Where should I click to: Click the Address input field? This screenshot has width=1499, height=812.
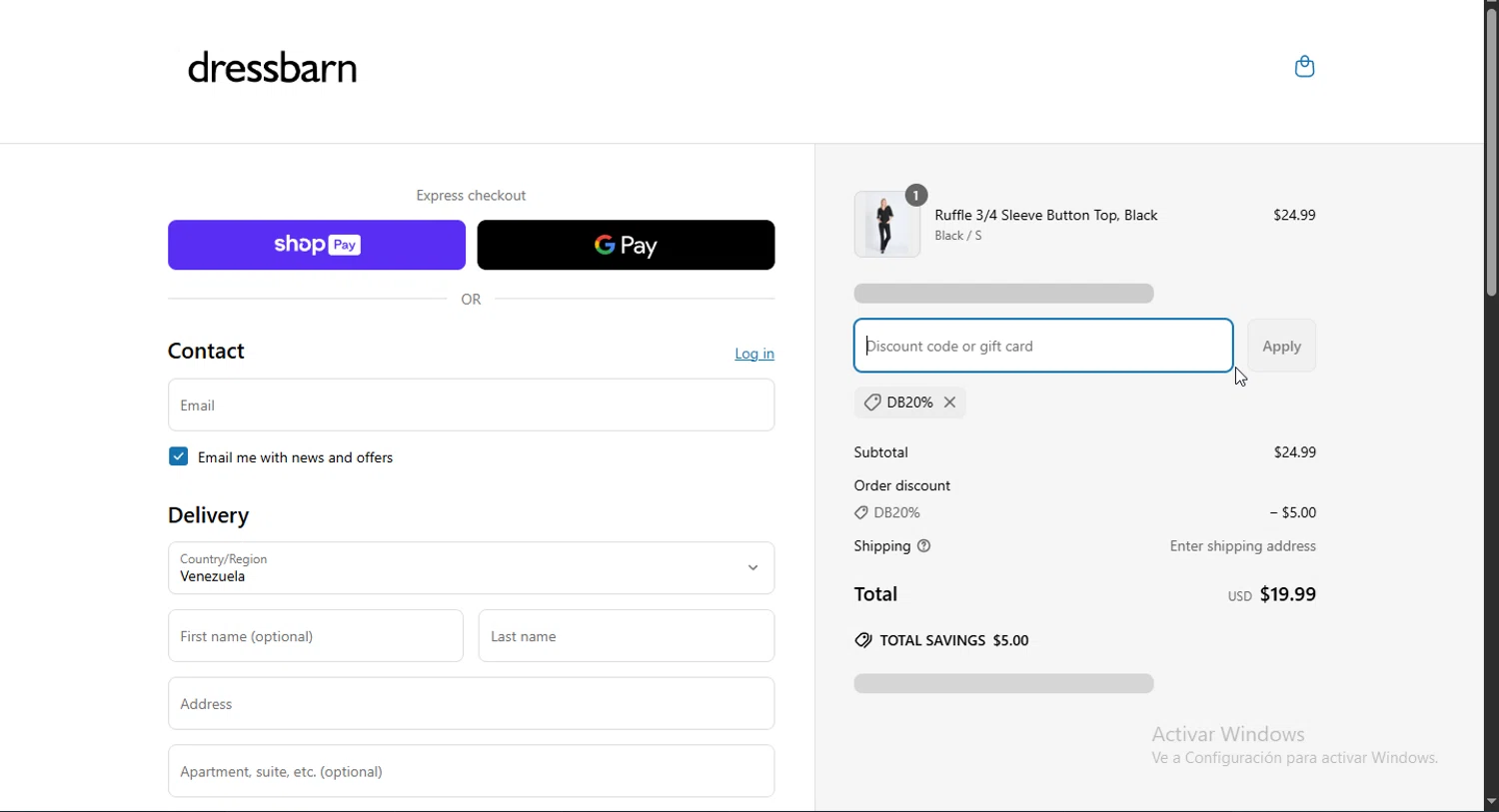[x=471, y=704]
